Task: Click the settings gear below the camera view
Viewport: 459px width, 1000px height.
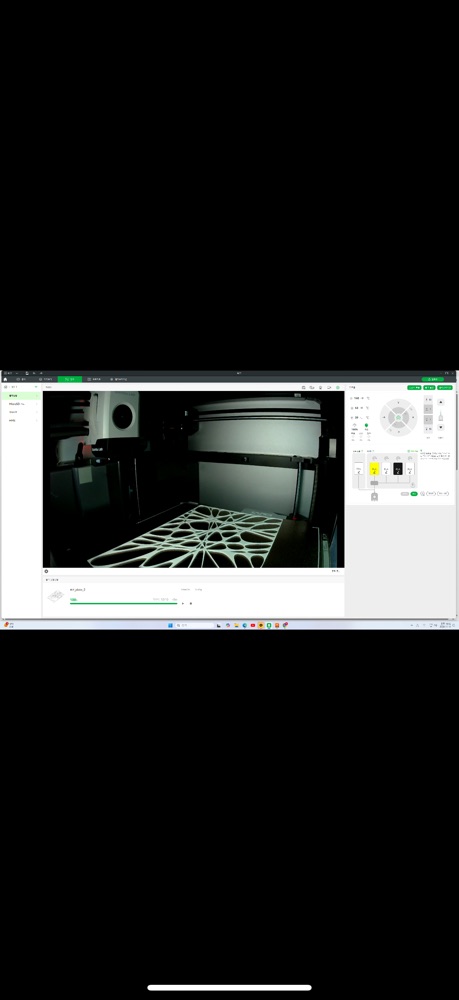Action: [46, 571]
